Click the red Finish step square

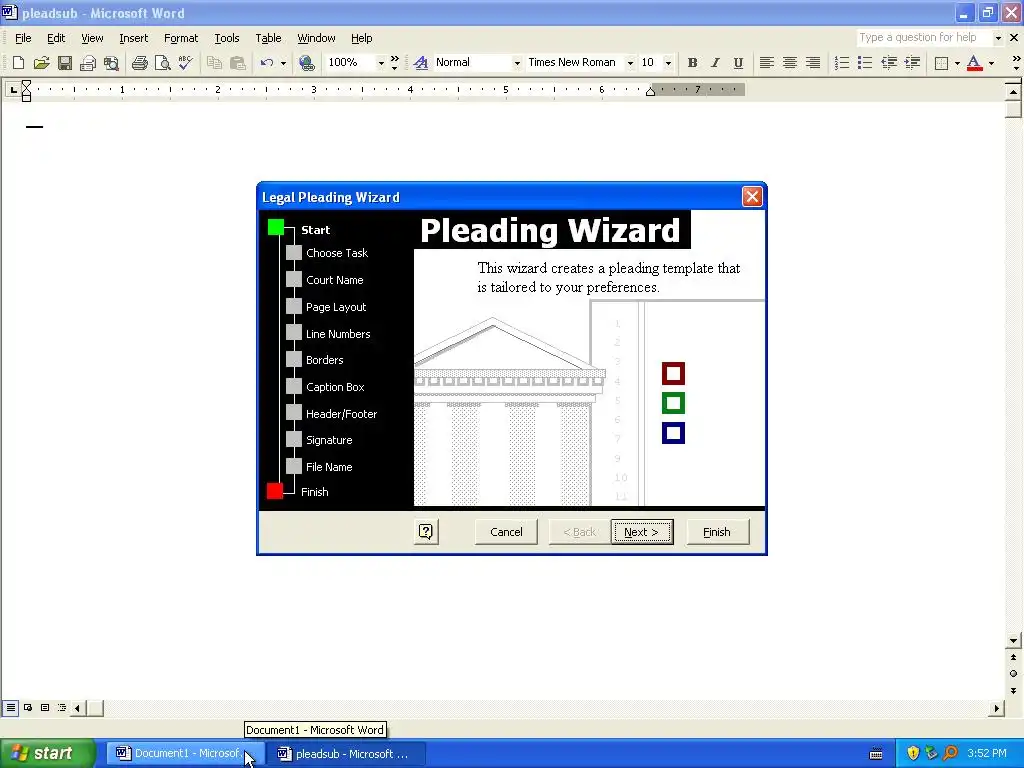pyautogui.click(x=275, y=490)
